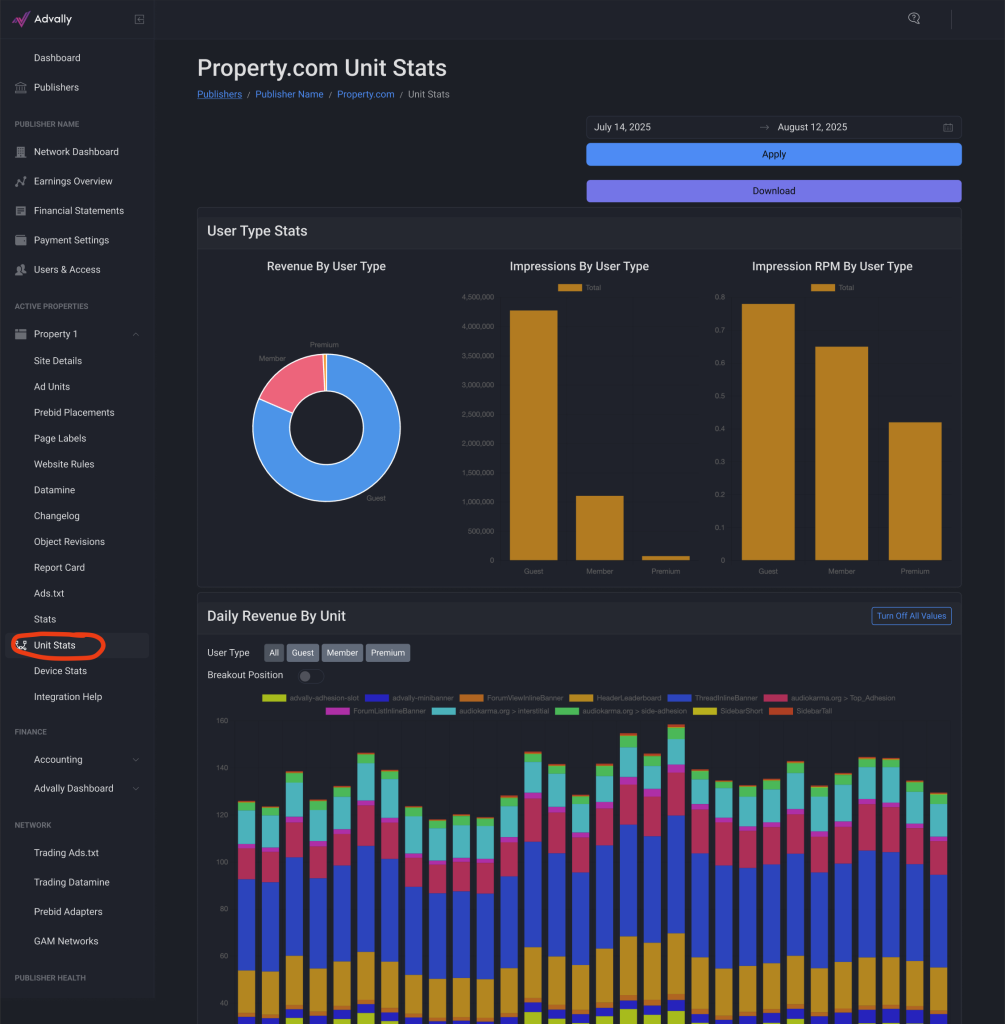Click the Unit Stats node icon
Screen dimensions: 1005x1024
coord(21,645)
